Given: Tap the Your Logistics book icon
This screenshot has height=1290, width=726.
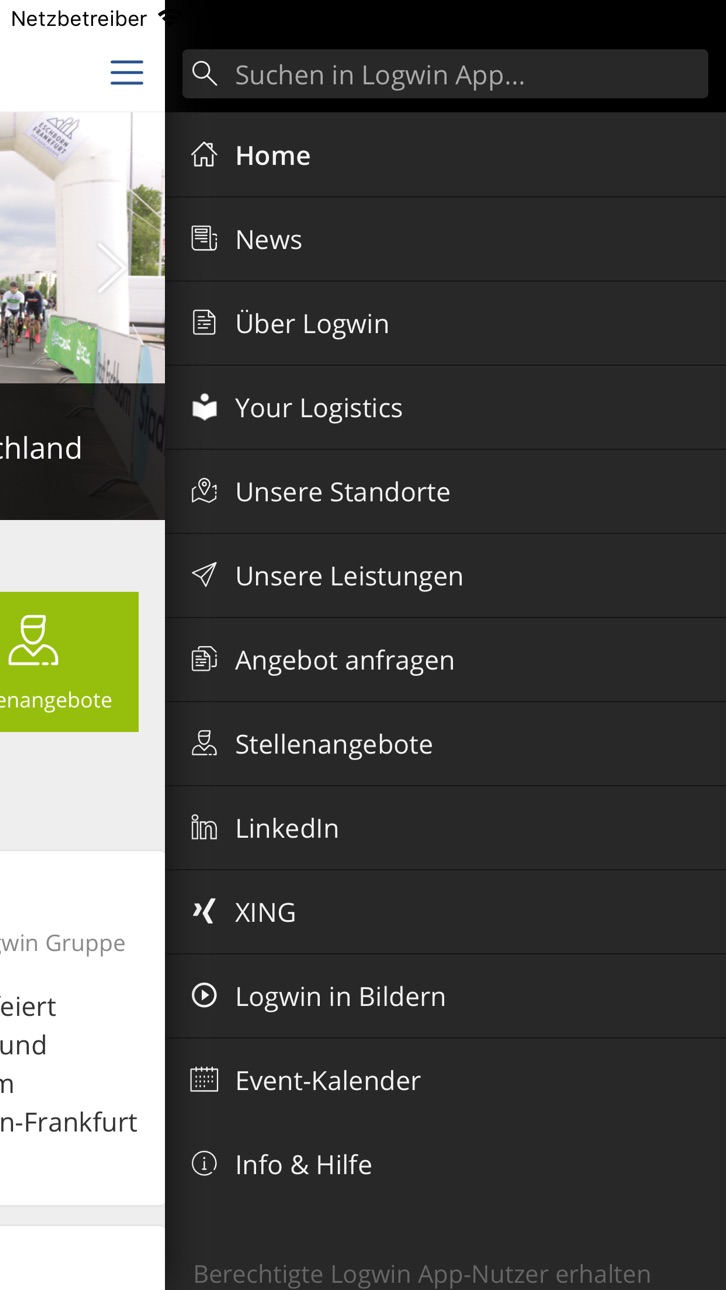Looking at the screenshot, I should point(204,407).
